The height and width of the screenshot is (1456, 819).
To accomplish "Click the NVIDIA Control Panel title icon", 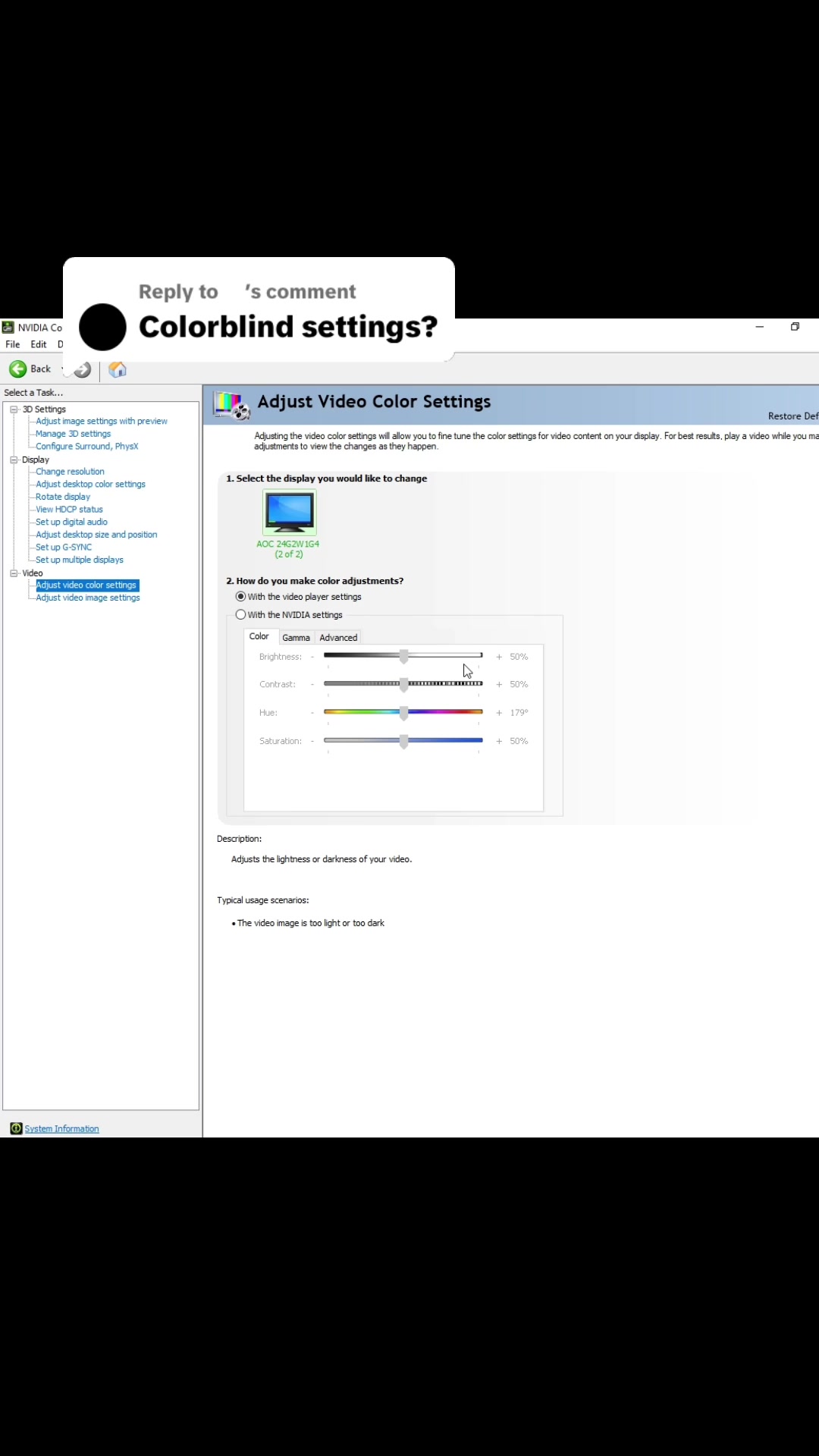I will (x=8, y=328).
